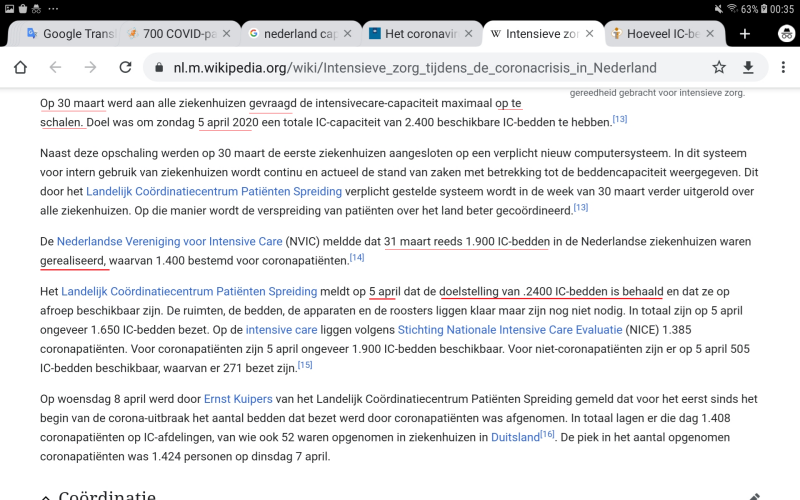The height and width of the screenshot is (500, 800).
Task: Reload the Wikipedia page
Action: coord(125,67)
